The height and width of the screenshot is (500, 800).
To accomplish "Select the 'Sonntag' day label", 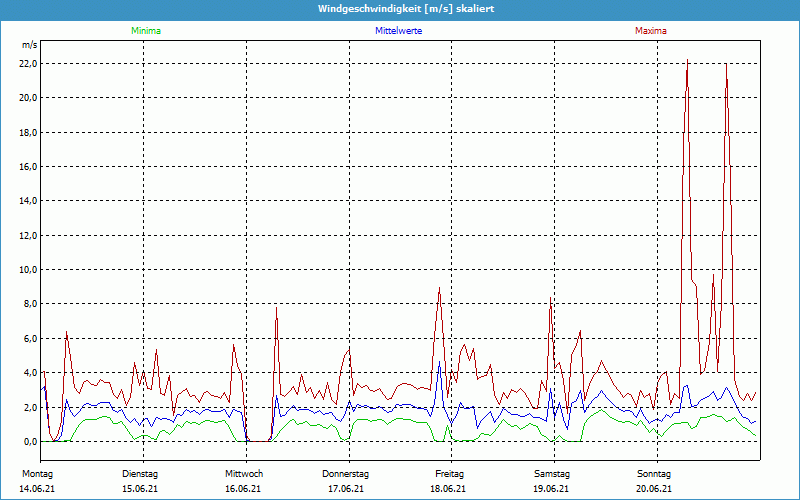I will [x=655, y=473].
